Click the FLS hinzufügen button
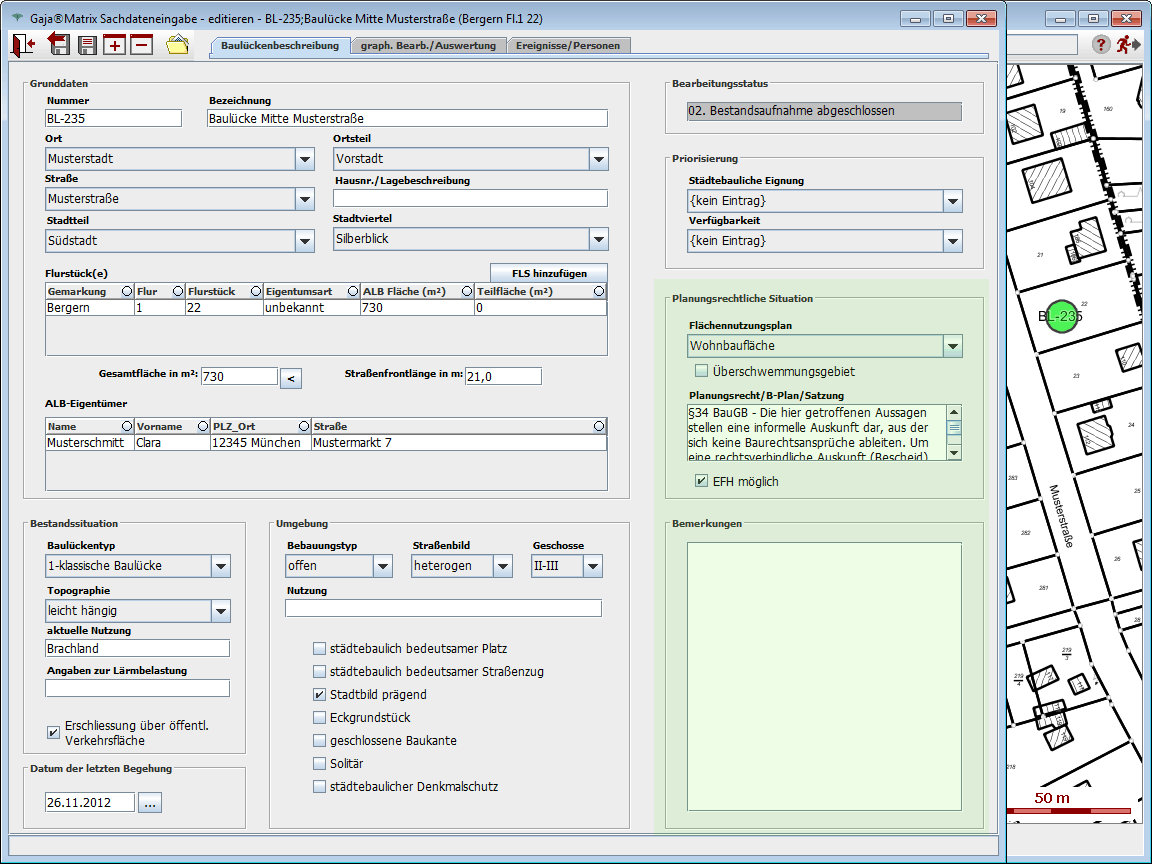 pos(548,273)
